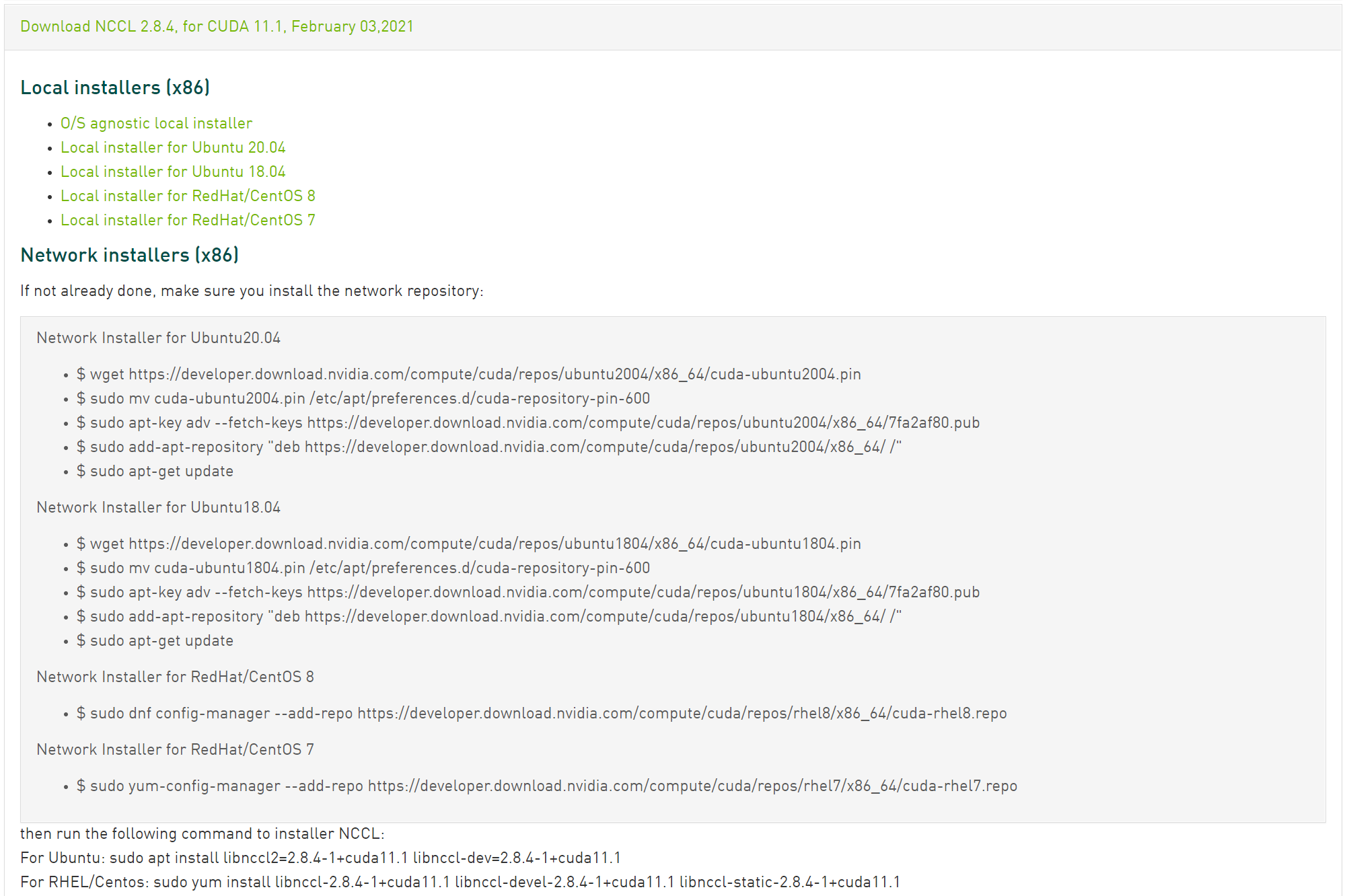Click the Ubuntu18.04 apt-get update command
Image resolution: width=1349 pixels, height=896 pixels.
(x=155, y=640)
